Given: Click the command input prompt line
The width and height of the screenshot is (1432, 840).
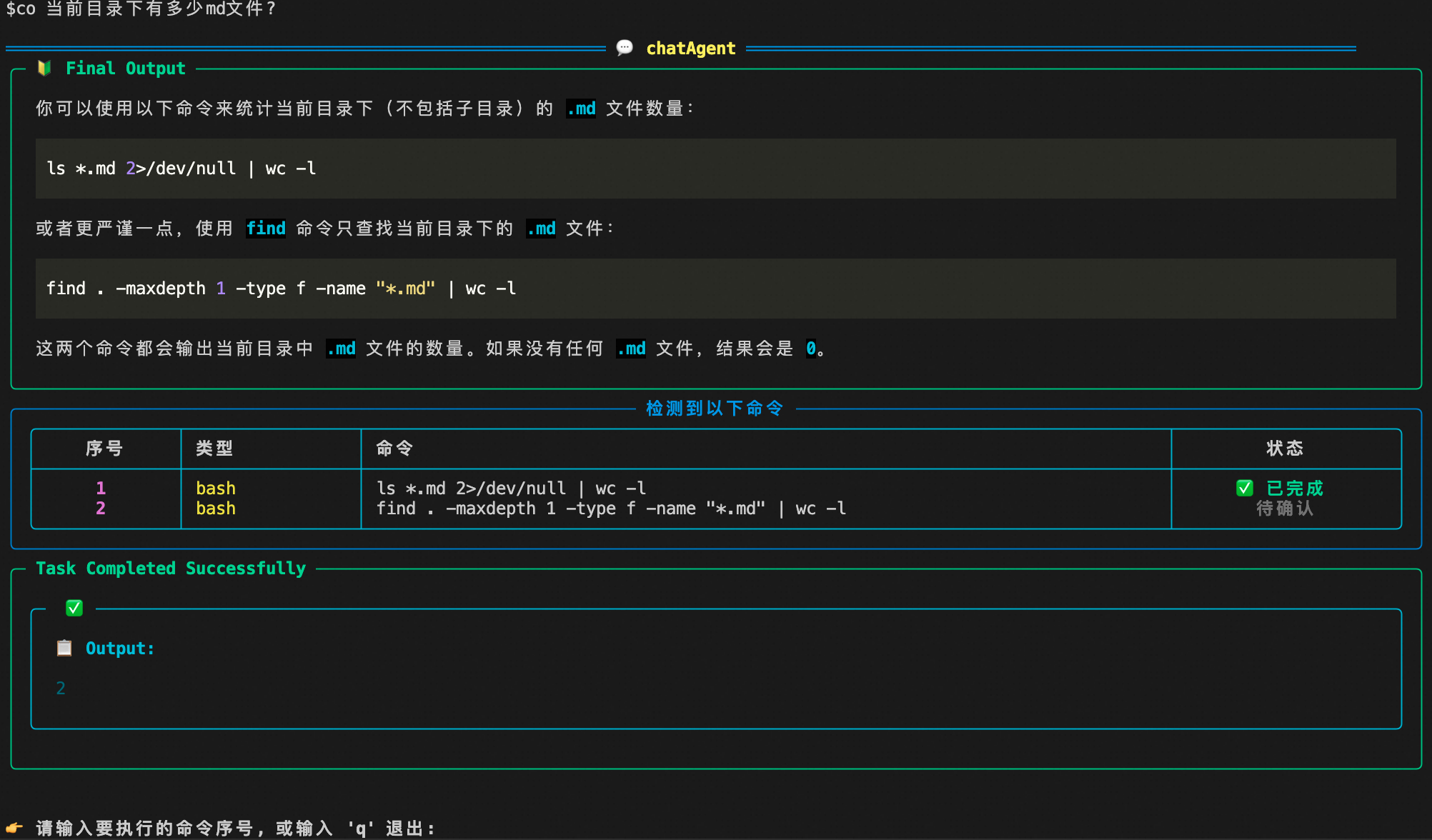Looking at the screenshot, I should (x=236, y=828).
